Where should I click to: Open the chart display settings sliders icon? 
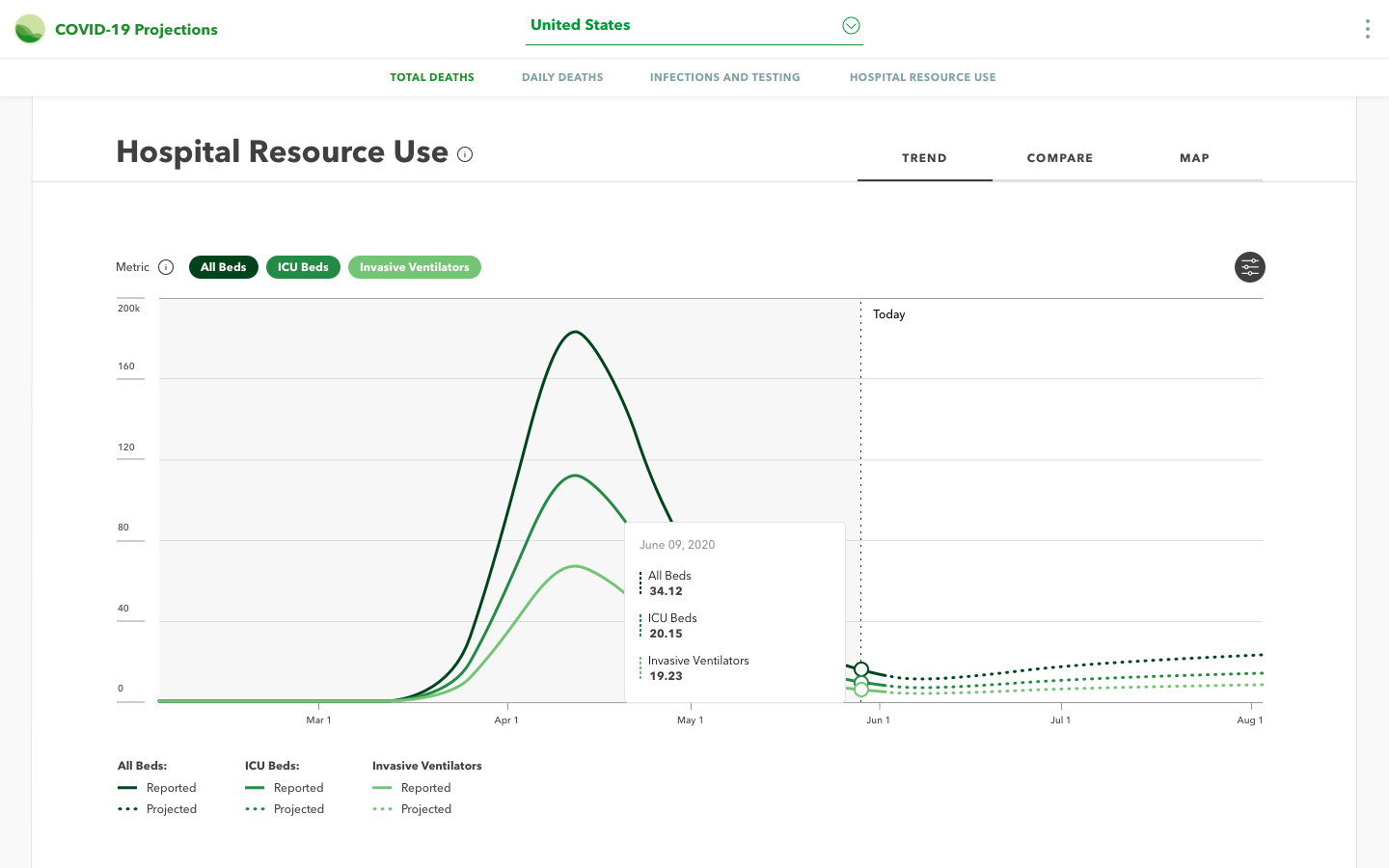(1249, 267)
